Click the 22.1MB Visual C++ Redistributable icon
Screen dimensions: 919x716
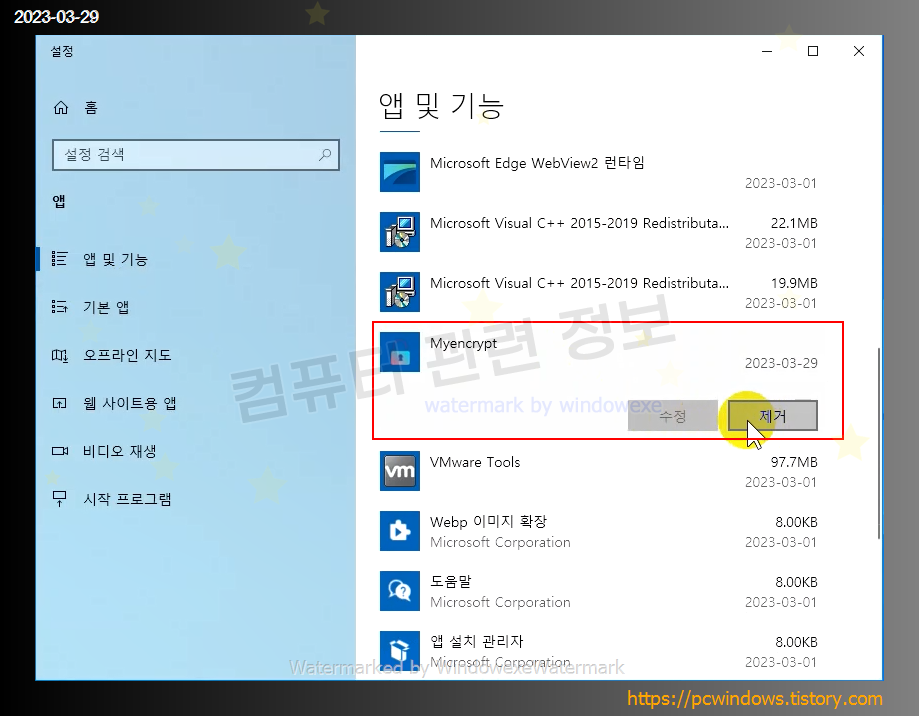(x=400, y=232)
